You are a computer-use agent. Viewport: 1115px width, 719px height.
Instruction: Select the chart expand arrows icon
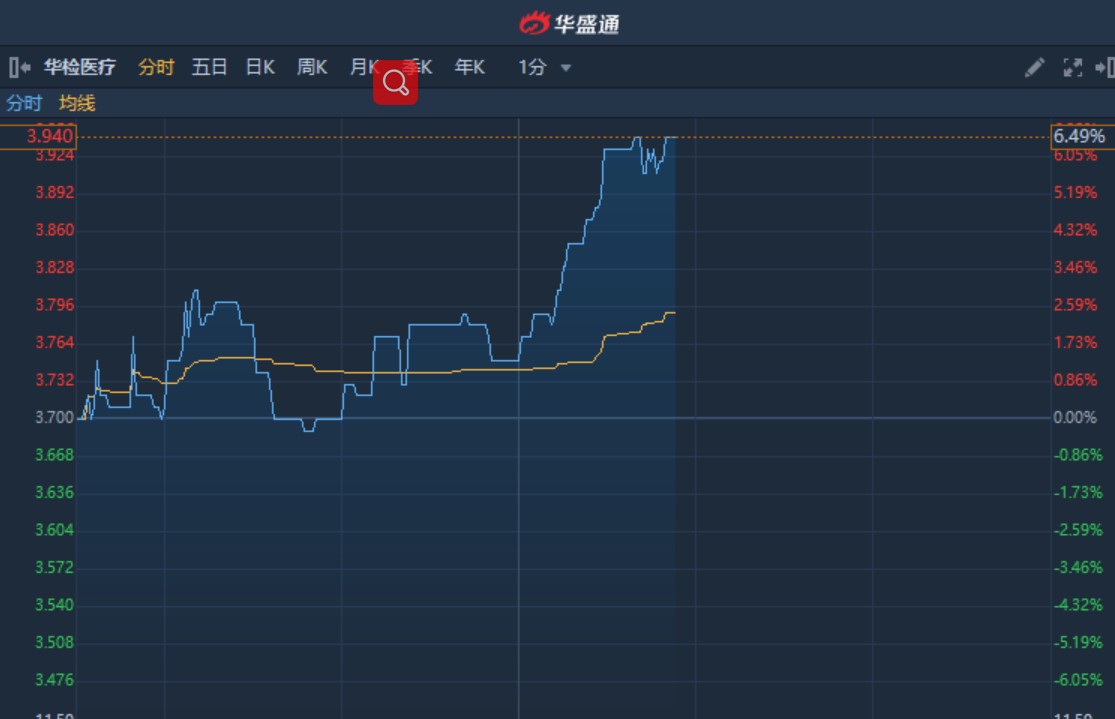click(x=1072, y=67)
